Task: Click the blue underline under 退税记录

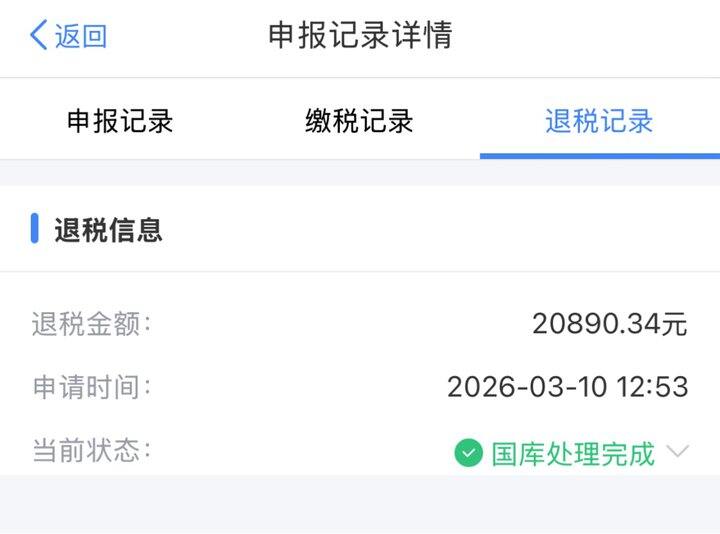Action: [x=599, y=155]
